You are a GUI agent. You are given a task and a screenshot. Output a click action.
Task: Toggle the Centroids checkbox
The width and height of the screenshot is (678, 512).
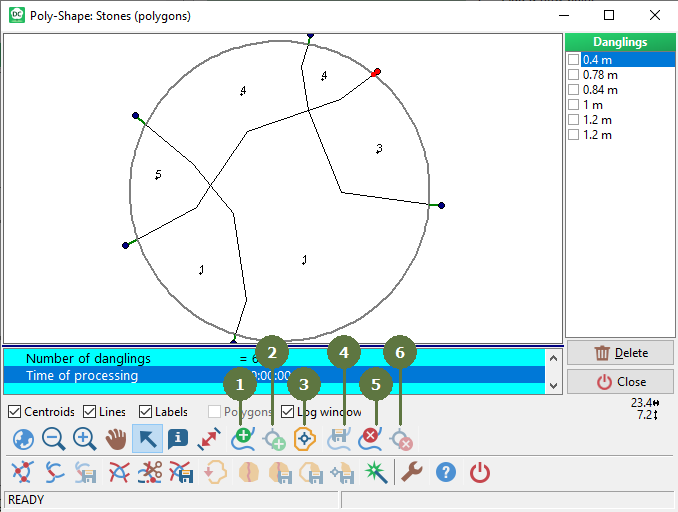14,412
